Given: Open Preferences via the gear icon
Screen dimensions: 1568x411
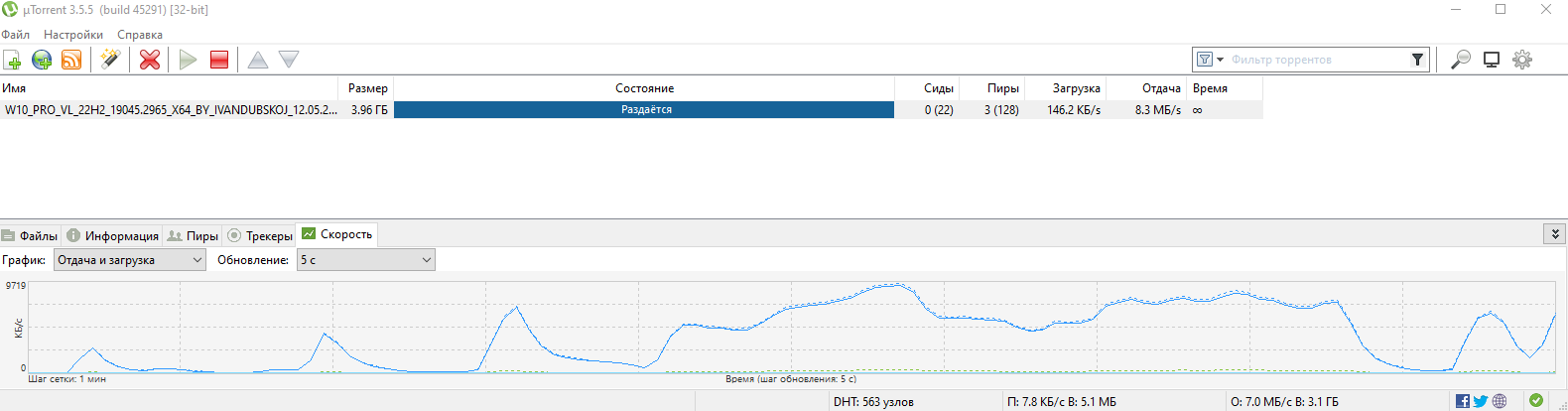Looking at the screenshot, I should point(1521,60).
